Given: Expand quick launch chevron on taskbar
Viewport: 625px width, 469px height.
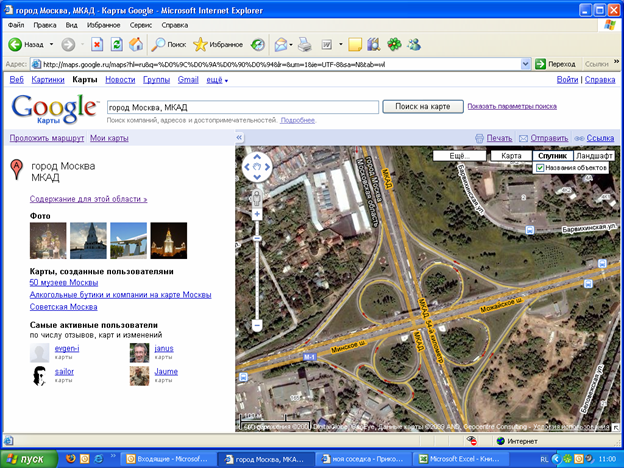Looking at the screenshot, I should [x=113, y=456].
